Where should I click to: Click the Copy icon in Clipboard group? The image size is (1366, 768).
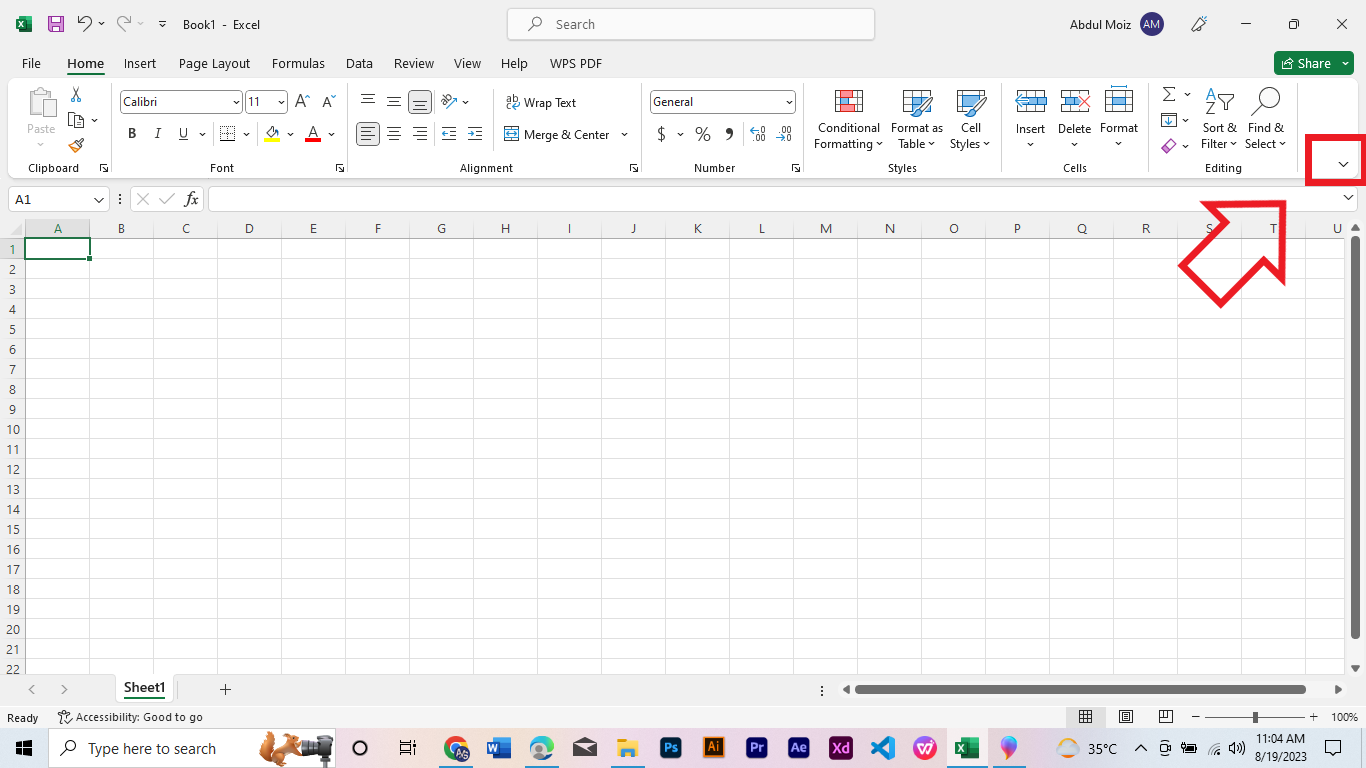[x=76, y=120]
